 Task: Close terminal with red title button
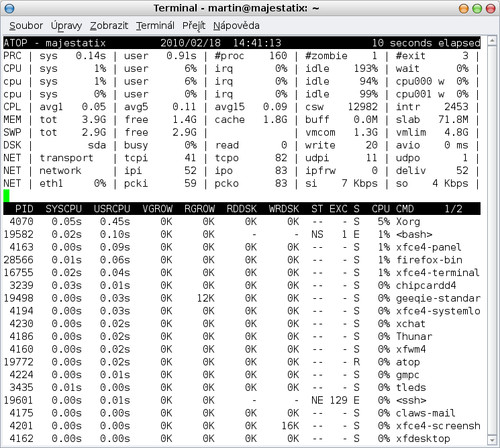491,8
